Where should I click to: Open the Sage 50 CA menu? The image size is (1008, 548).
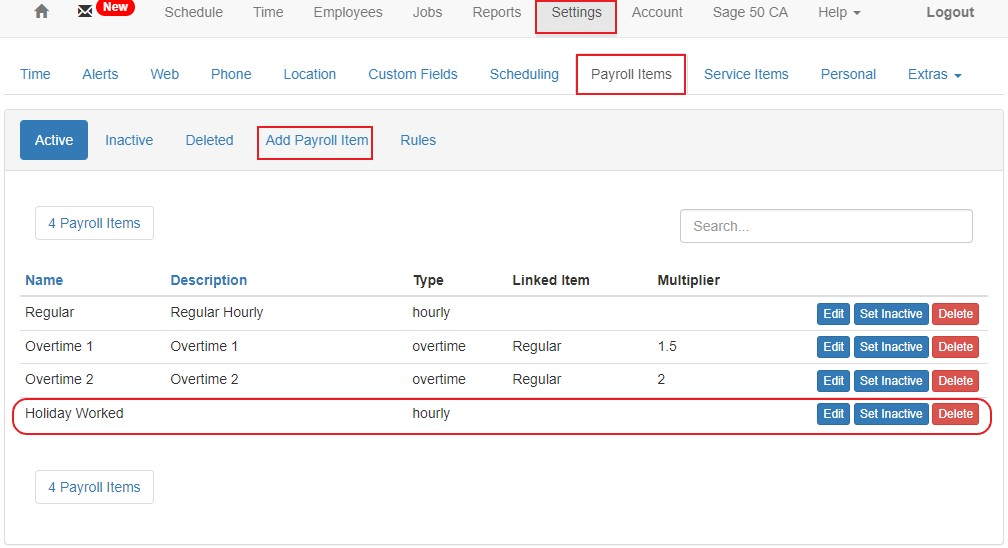click(x=750, y=12)
